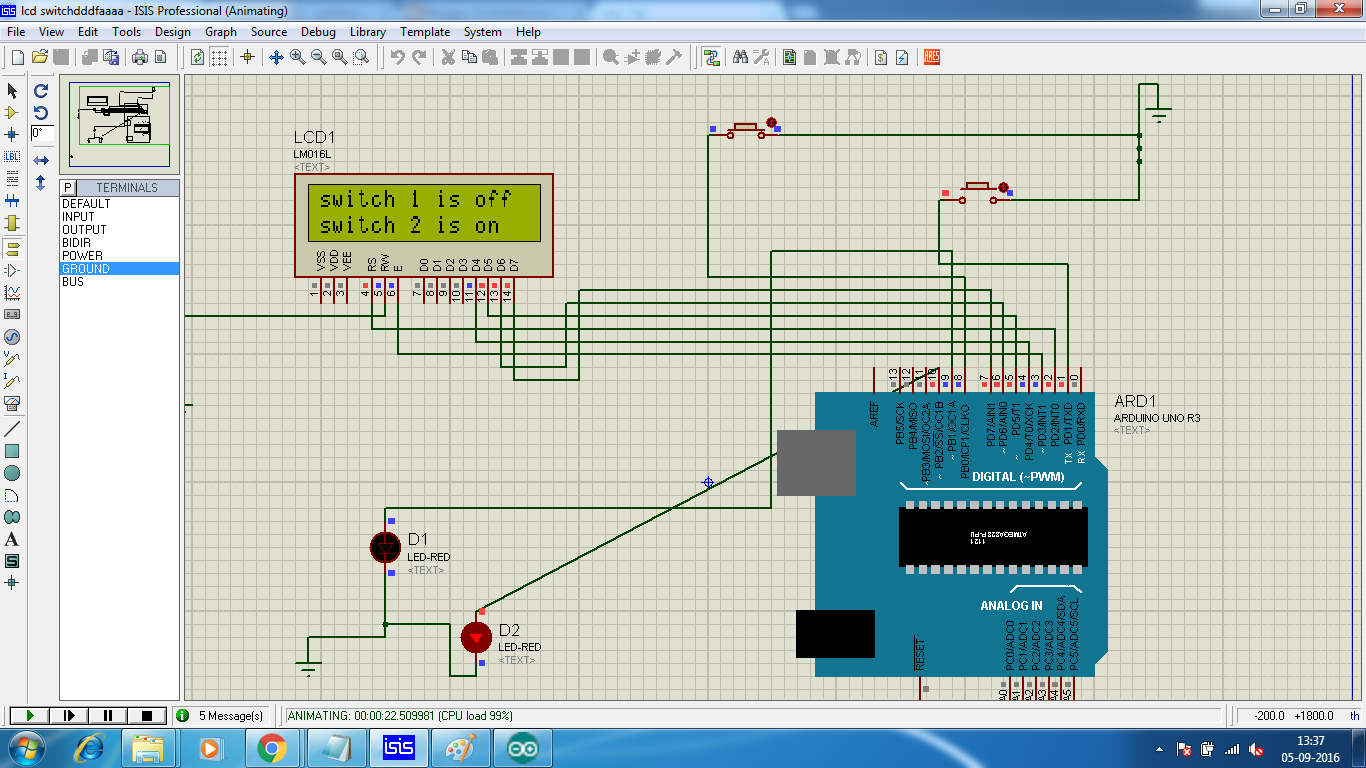
Task: Select POWER in terminals list
Action: (x=120, y=256)
